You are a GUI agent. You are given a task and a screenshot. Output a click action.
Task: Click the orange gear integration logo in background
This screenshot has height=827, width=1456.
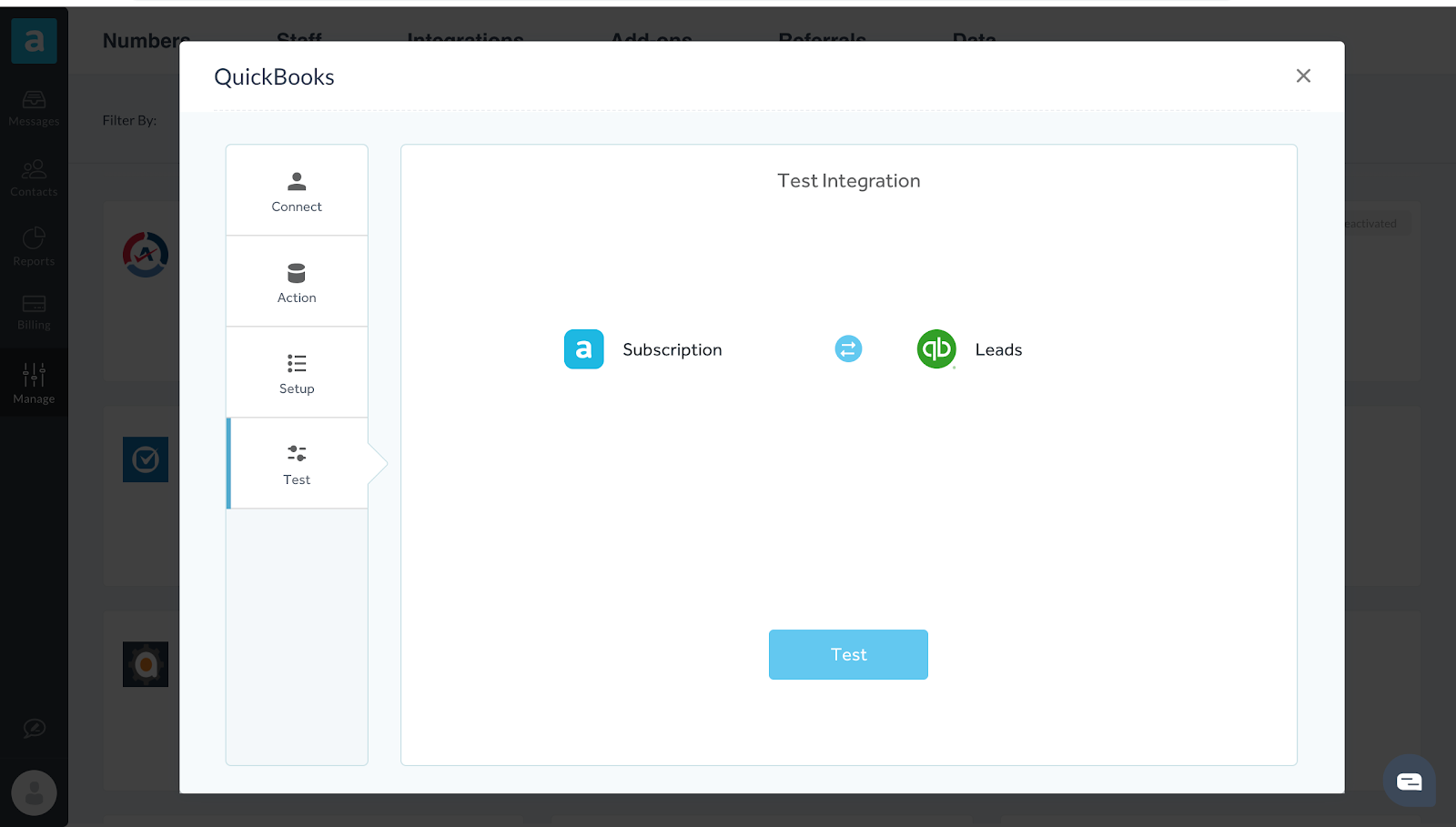(146, 664)
